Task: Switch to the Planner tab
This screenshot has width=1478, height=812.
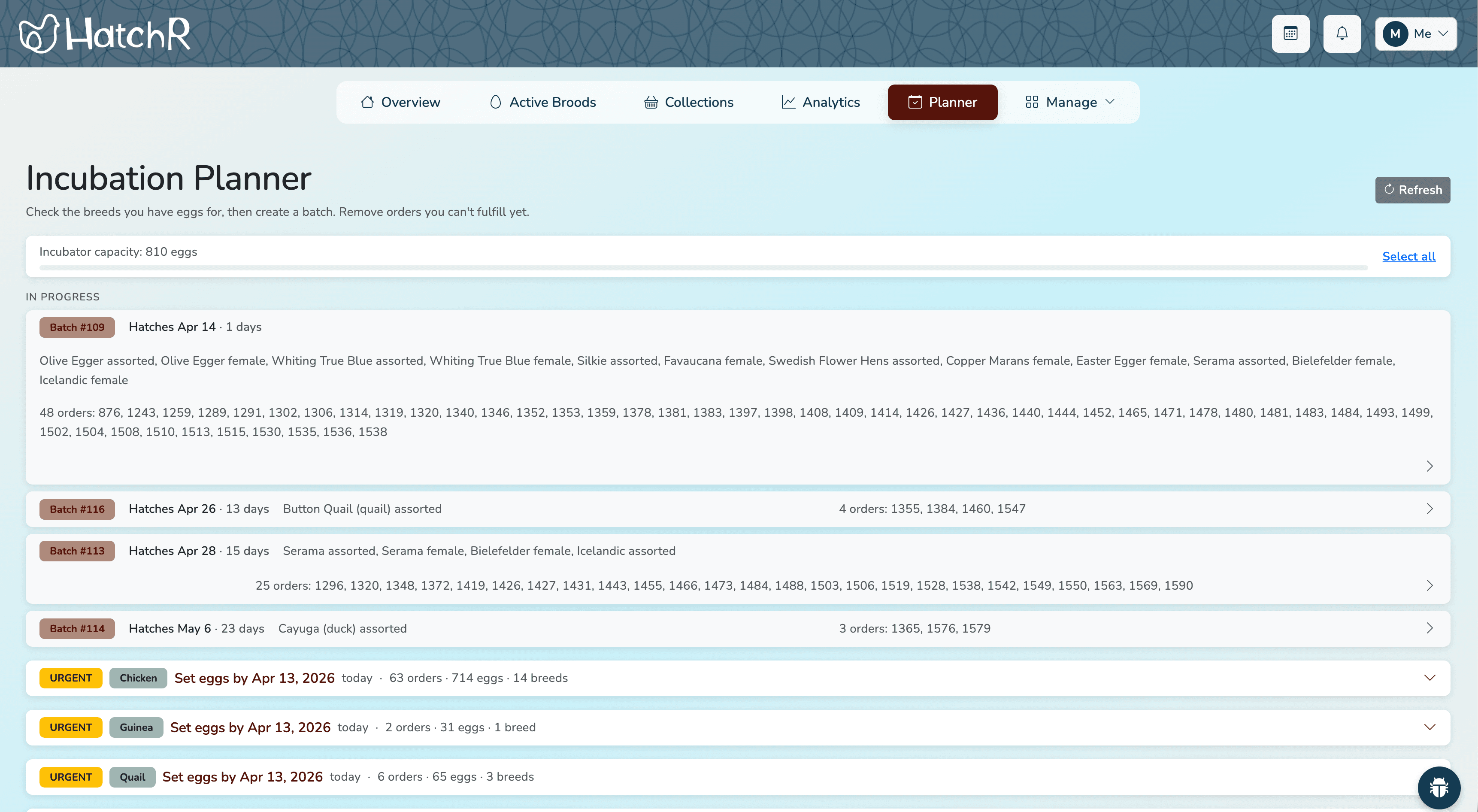Action: point(942,102)
